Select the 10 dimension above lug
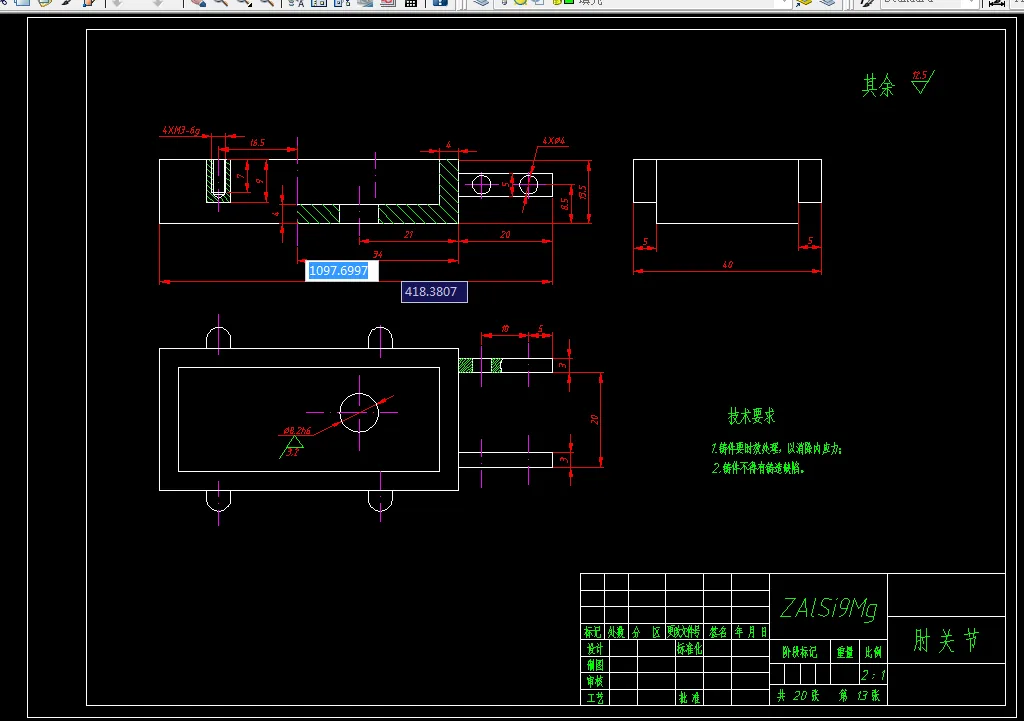 tap(505, 328)
